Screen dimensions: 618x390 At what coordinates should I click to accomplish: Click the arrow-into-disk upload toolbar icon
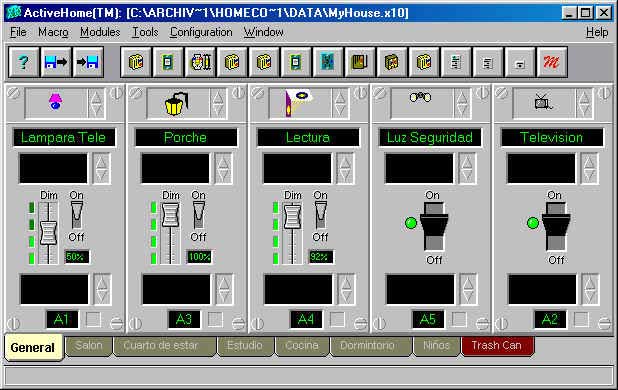pos(88,62)
